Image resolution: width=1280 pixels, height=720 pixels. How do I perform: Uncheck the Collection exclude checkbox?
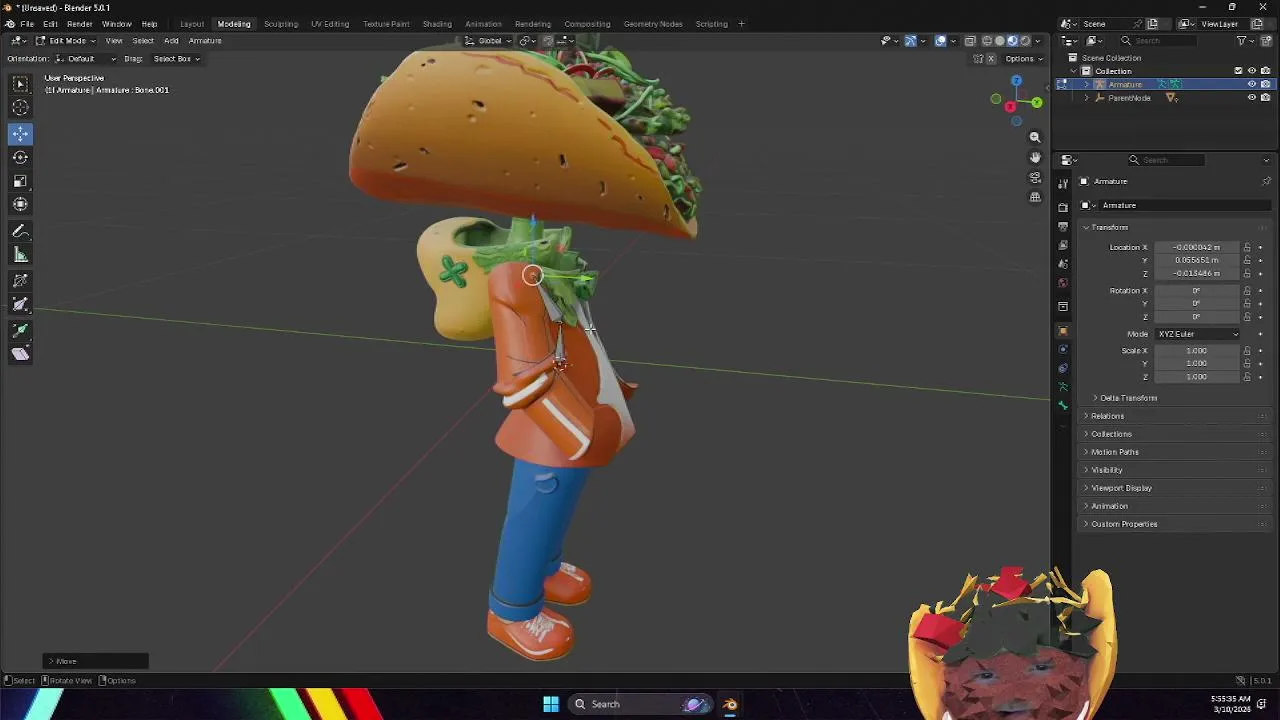coord(1238,71)
